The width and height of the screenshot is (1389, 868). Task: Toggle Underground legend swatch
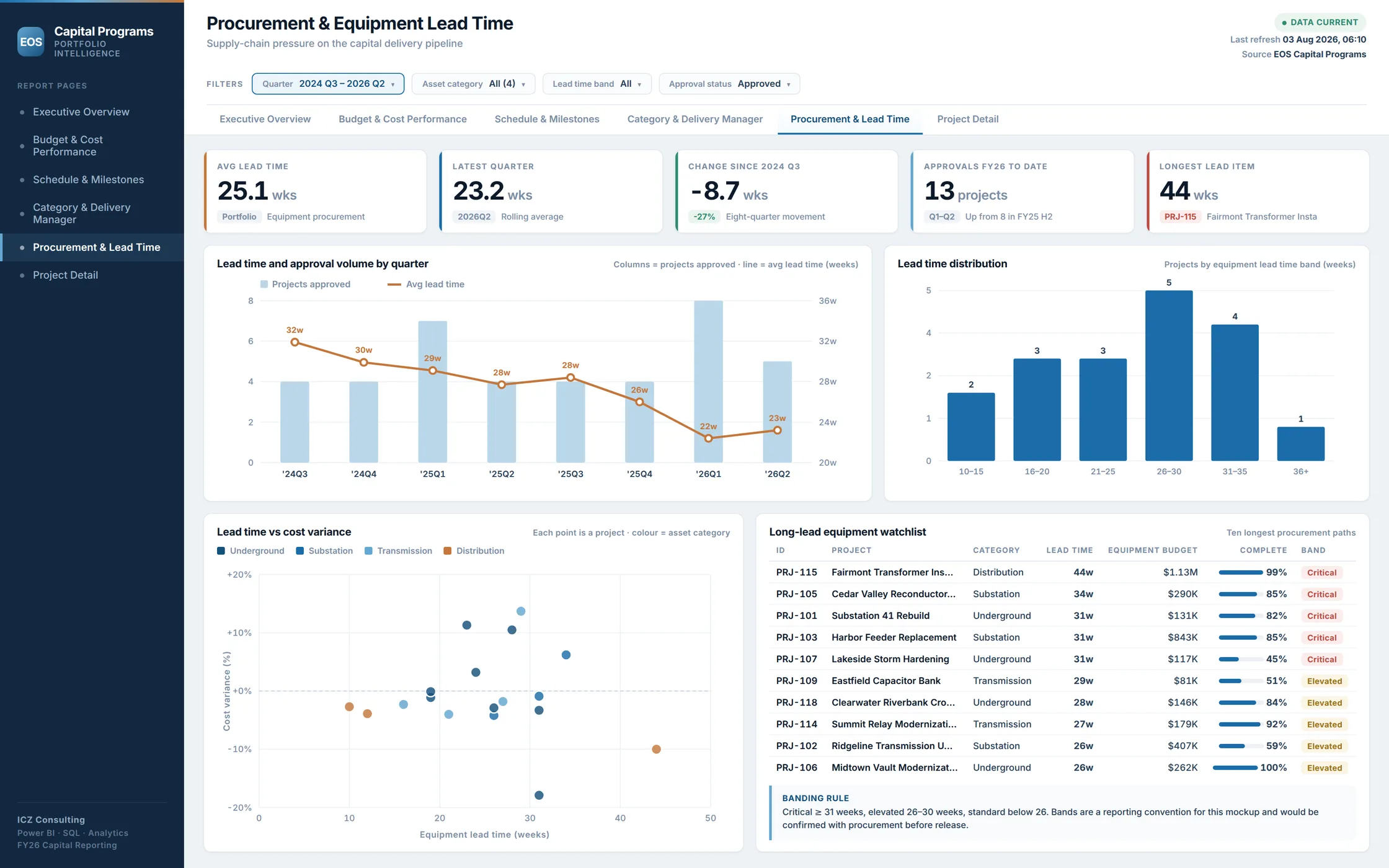point(221,551)
